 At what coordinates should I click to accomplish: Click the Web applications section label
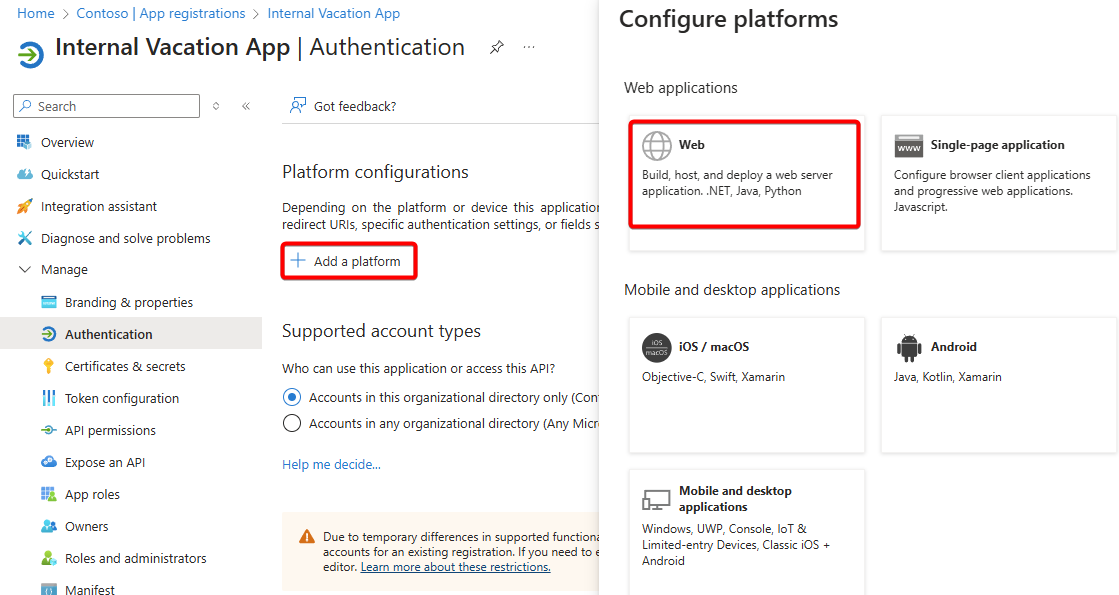click(681, 88)
